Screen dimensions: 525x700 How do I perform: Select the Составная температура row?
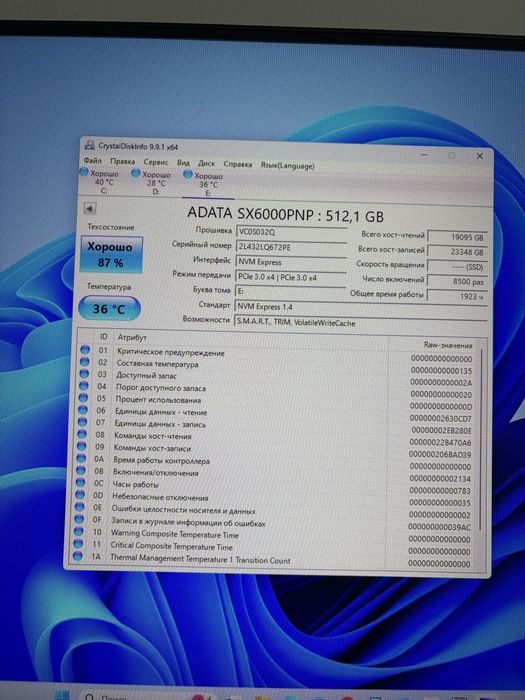click(277, 366)
